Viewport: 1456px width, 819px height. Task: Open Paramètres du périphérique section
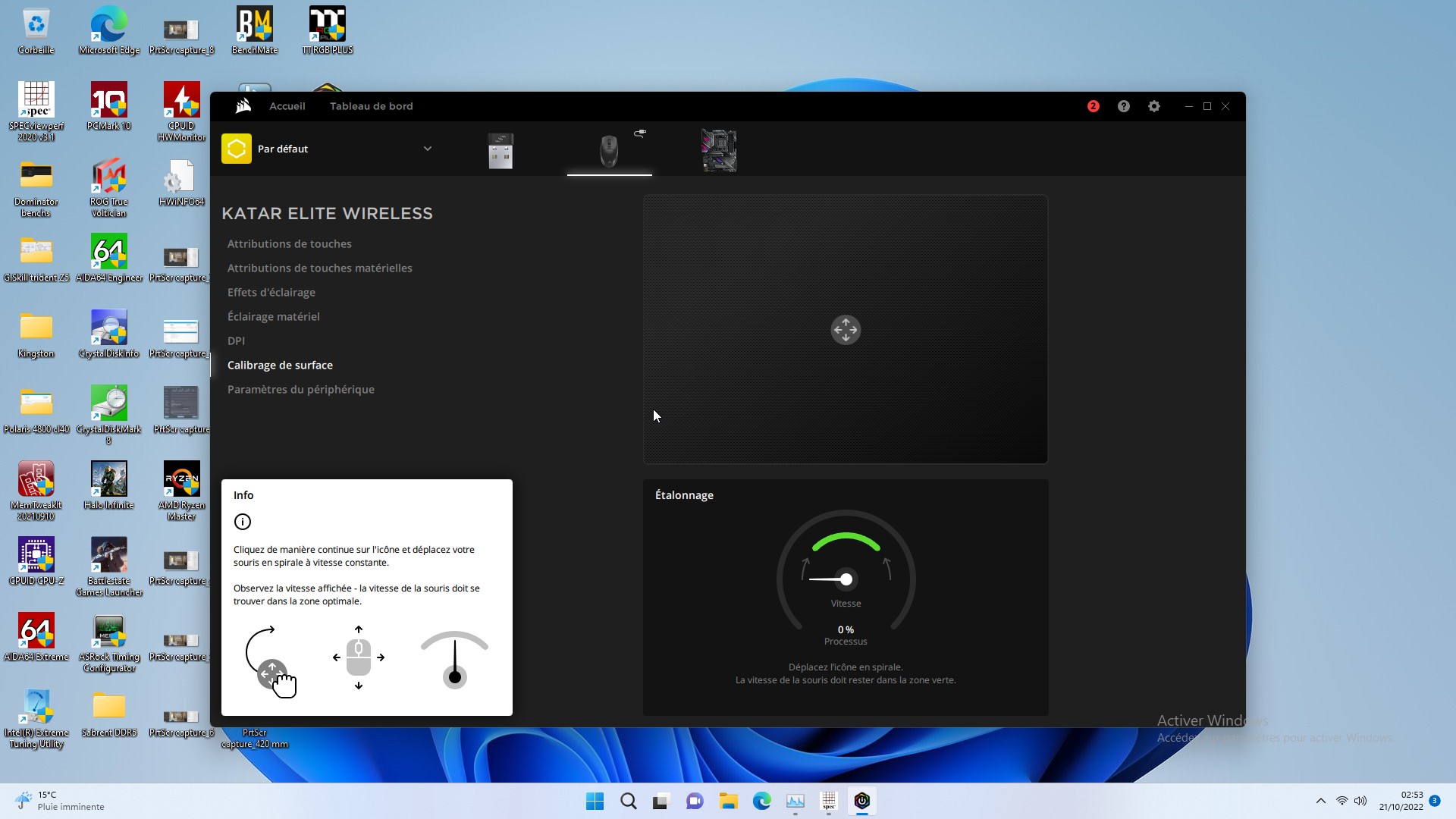point(301,389)
